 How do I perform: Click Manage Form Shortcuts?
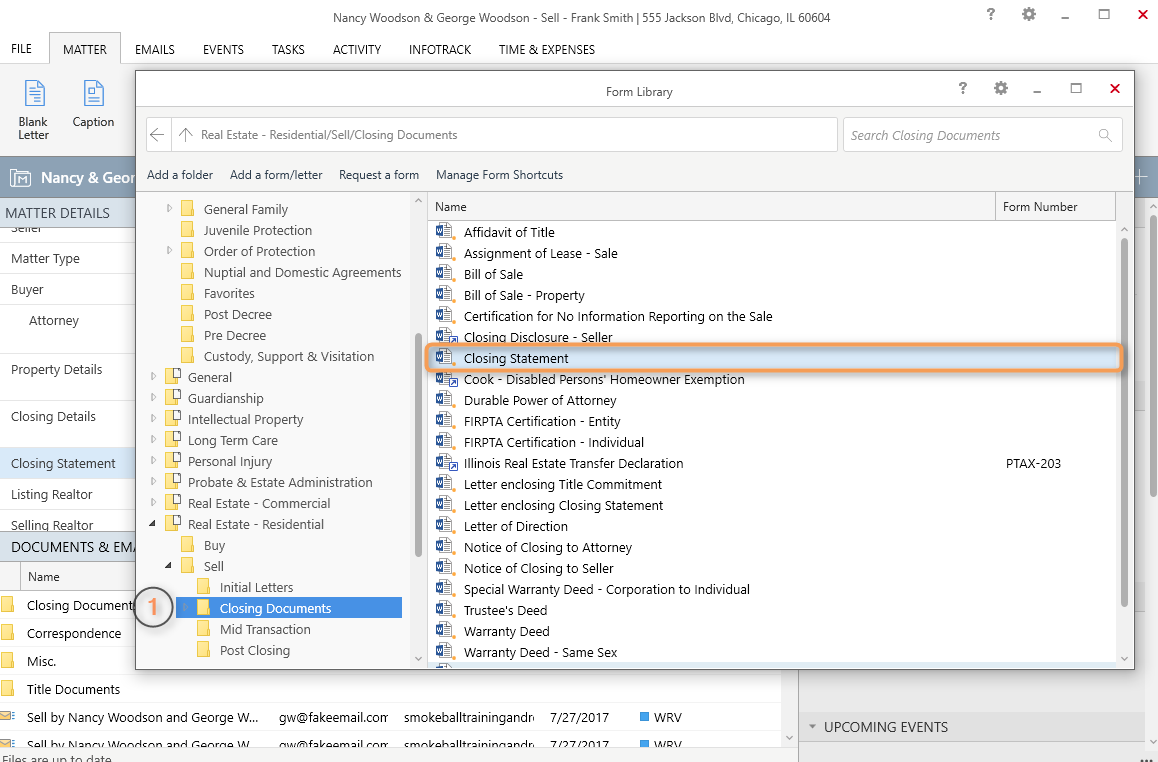tap(499, 175)
